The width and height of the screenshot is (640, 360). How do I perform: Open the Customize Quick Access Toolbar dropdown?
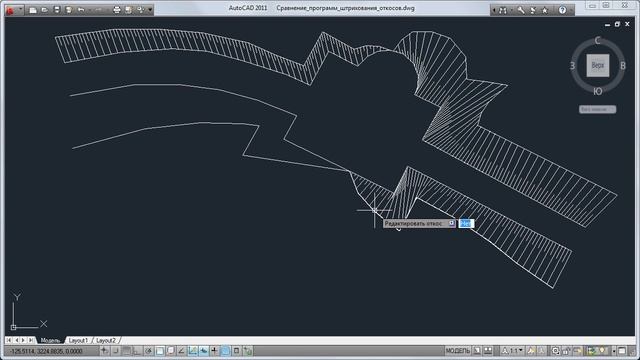click(150, 10)
